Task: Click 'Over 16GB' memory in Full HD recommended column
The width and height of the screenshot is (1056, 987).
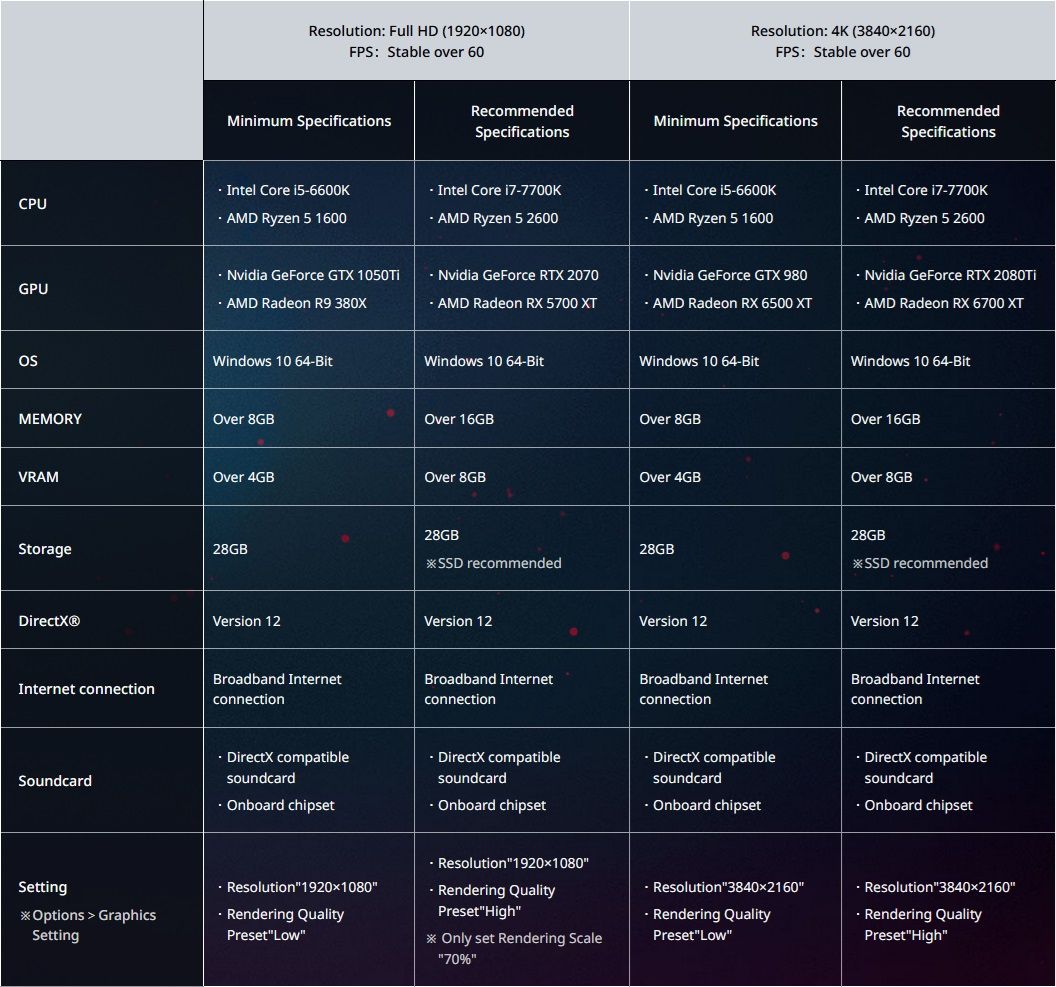Action: point(459,419)
